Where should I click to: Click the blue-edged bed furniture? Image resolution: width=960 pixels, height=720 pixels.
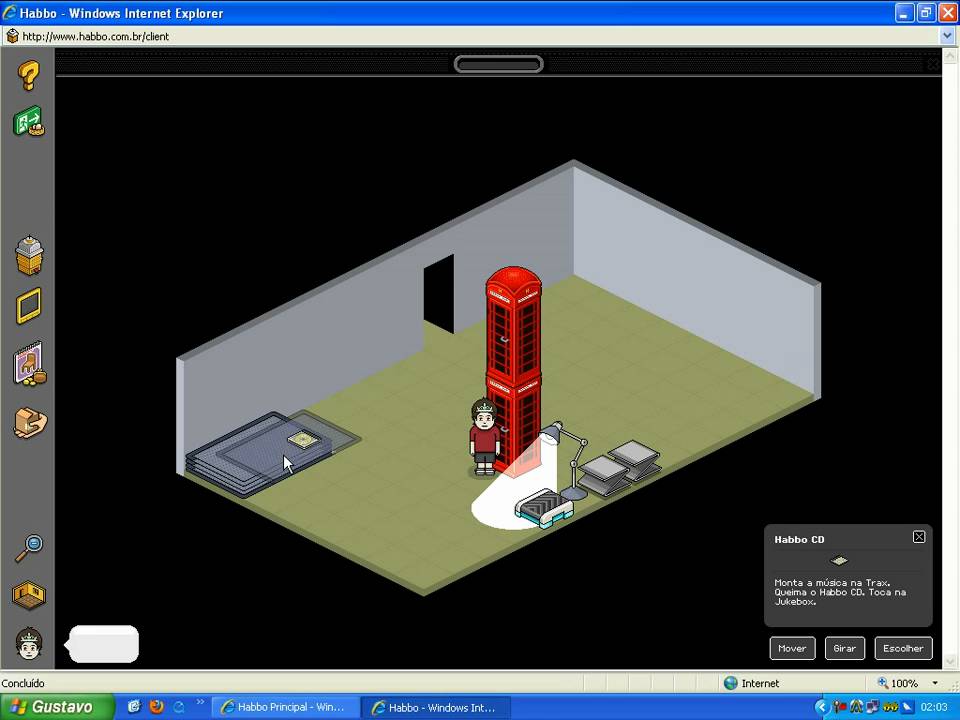pyautogui.click(x=544, y=508)
